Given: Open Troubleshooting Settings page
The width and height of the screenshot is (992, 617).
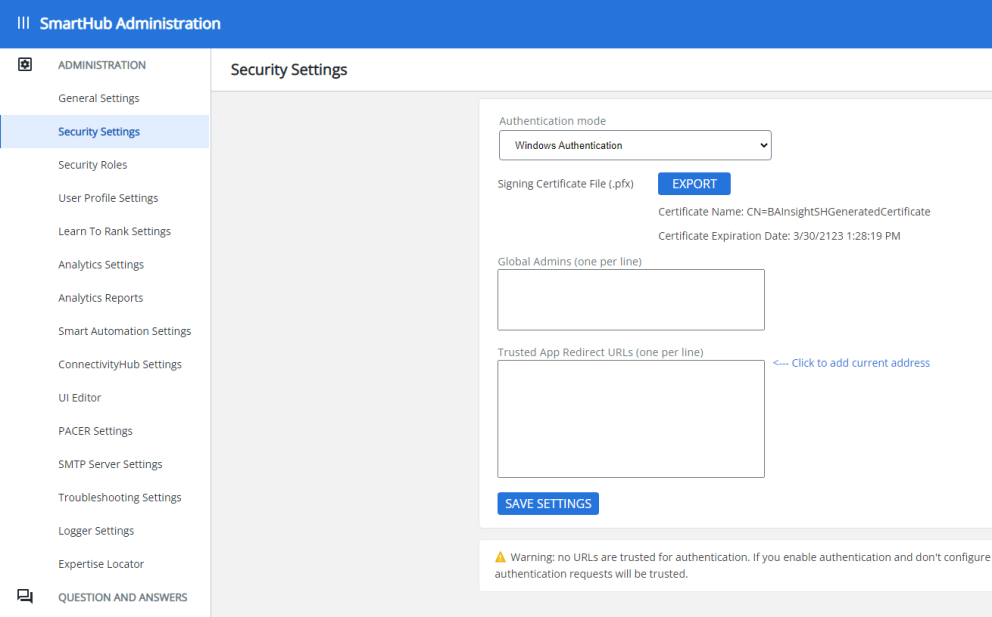Looking at the screenshot, I should 120,497.
